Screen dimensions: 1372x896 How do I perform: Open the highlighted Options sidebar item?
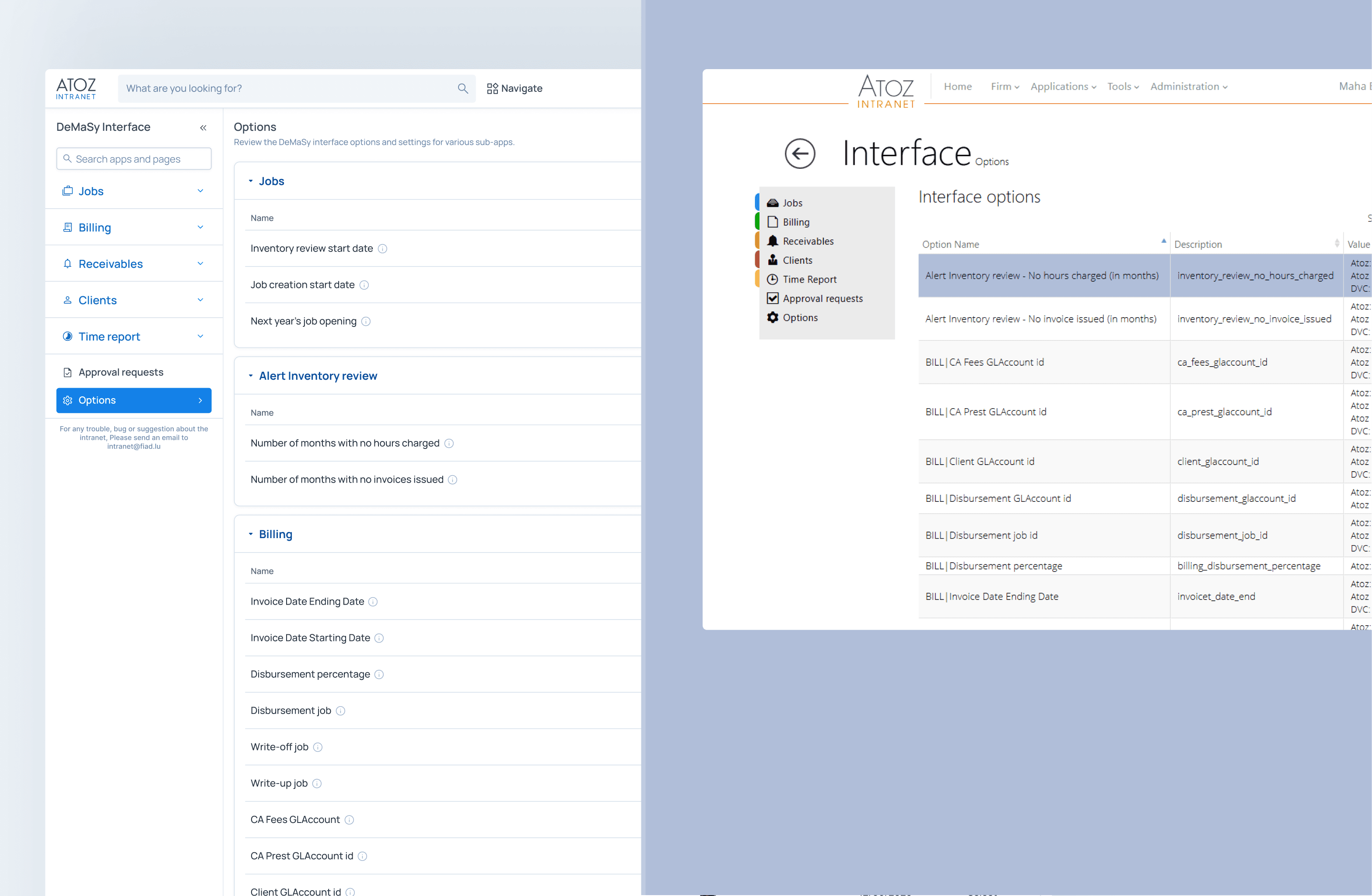point(134,400)
